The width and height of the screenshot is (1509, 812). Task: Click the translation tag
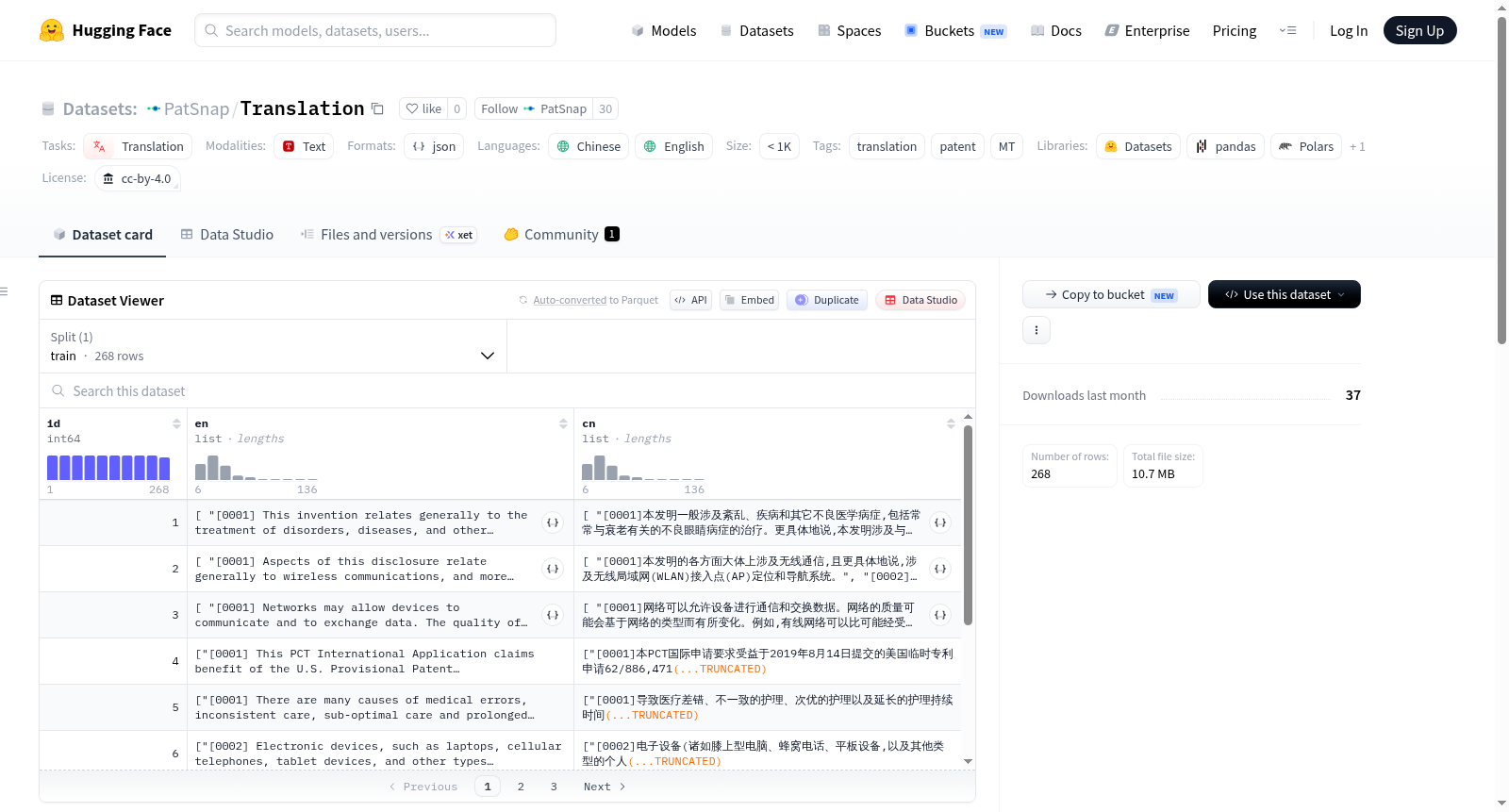point(887,146)
